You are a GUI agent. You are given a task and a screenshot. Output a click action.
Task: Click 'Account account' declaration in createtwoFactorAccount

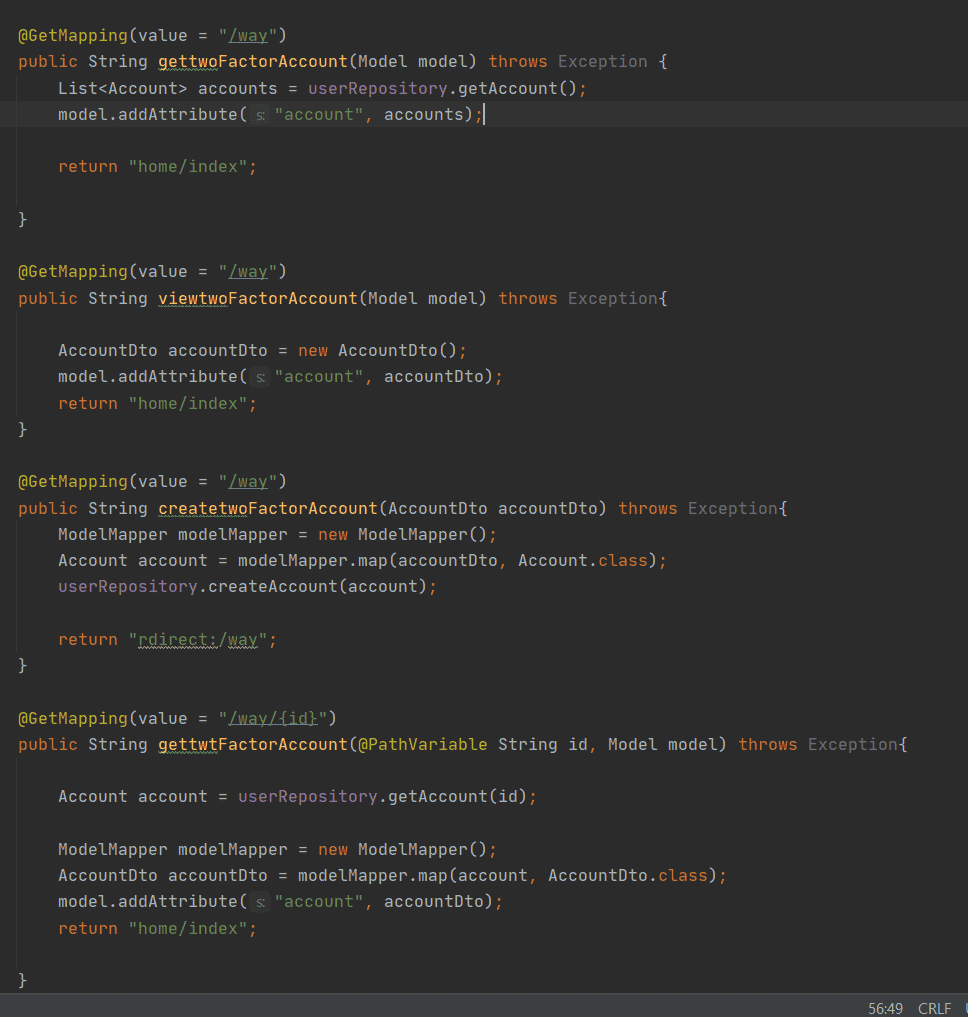tap(133, 560)
